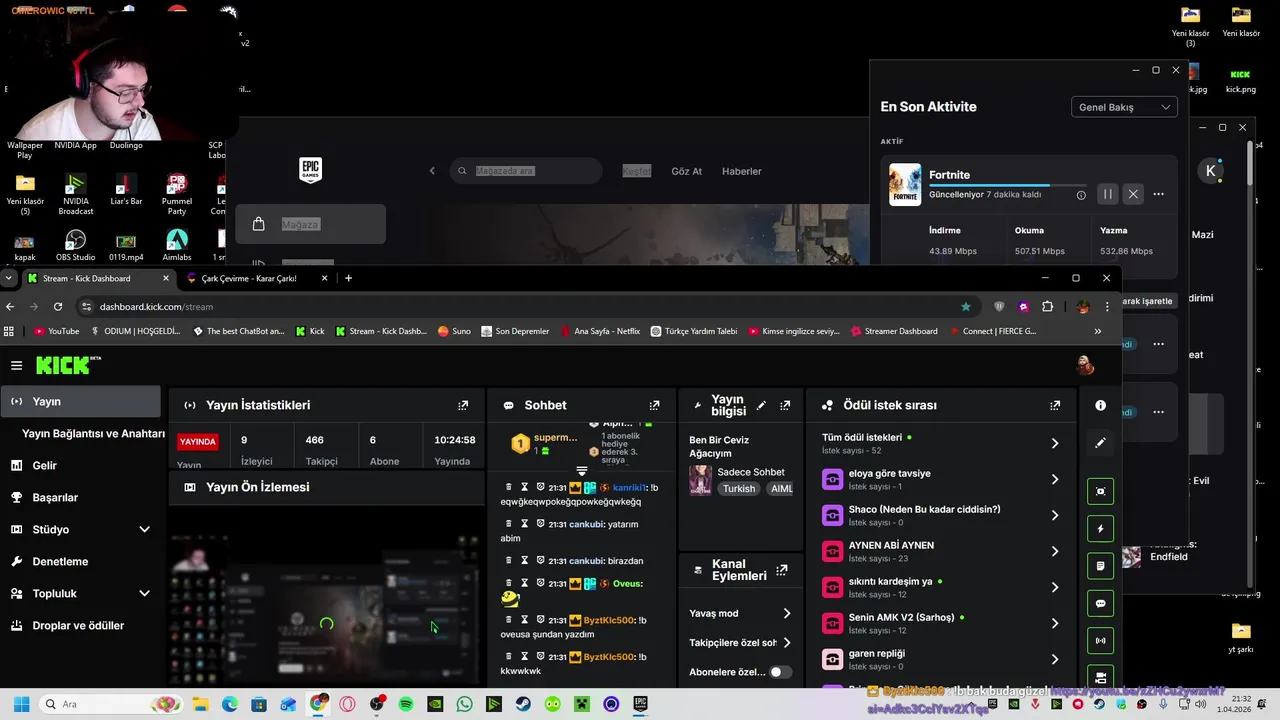Open the Mağaza button in Epic launcher
1280x720 pixels.
point(311,224)
